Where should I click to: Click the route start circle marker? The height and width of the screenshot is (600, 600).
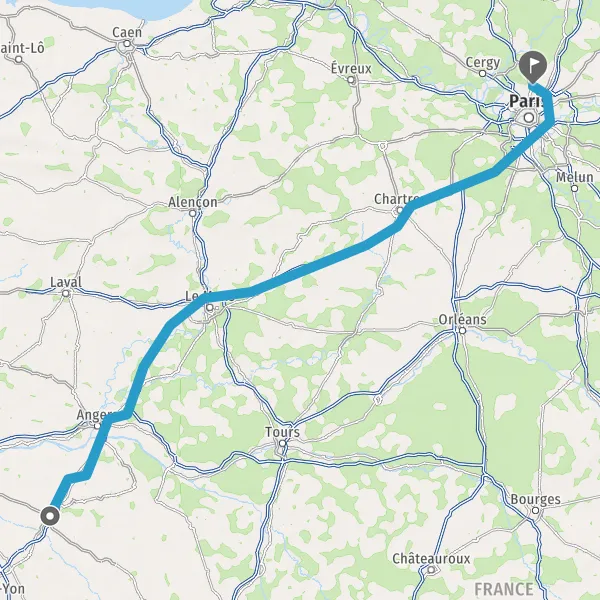[x=50, y=516]
